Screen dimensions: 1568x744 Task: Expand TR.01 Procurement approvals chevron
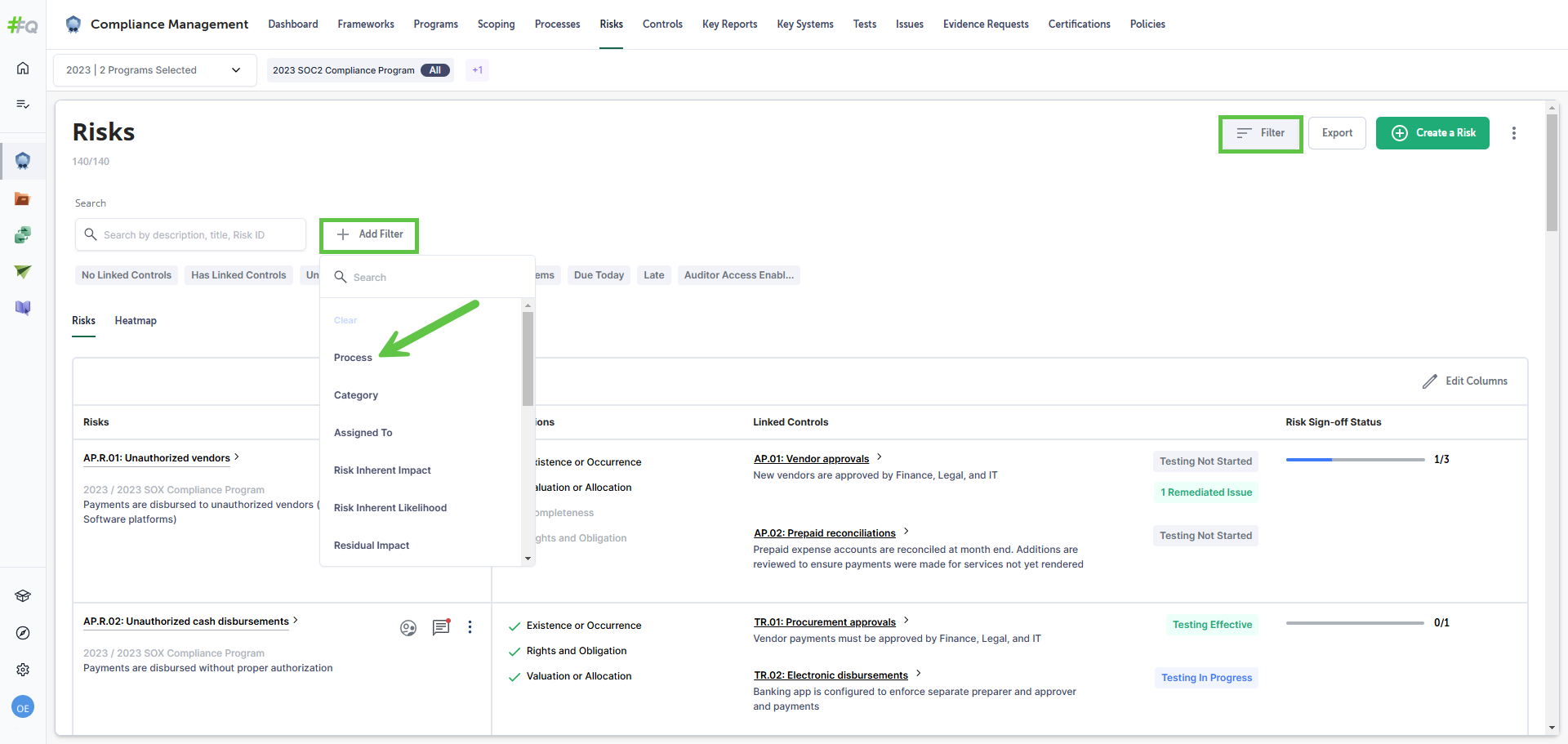tap(906, 621)
